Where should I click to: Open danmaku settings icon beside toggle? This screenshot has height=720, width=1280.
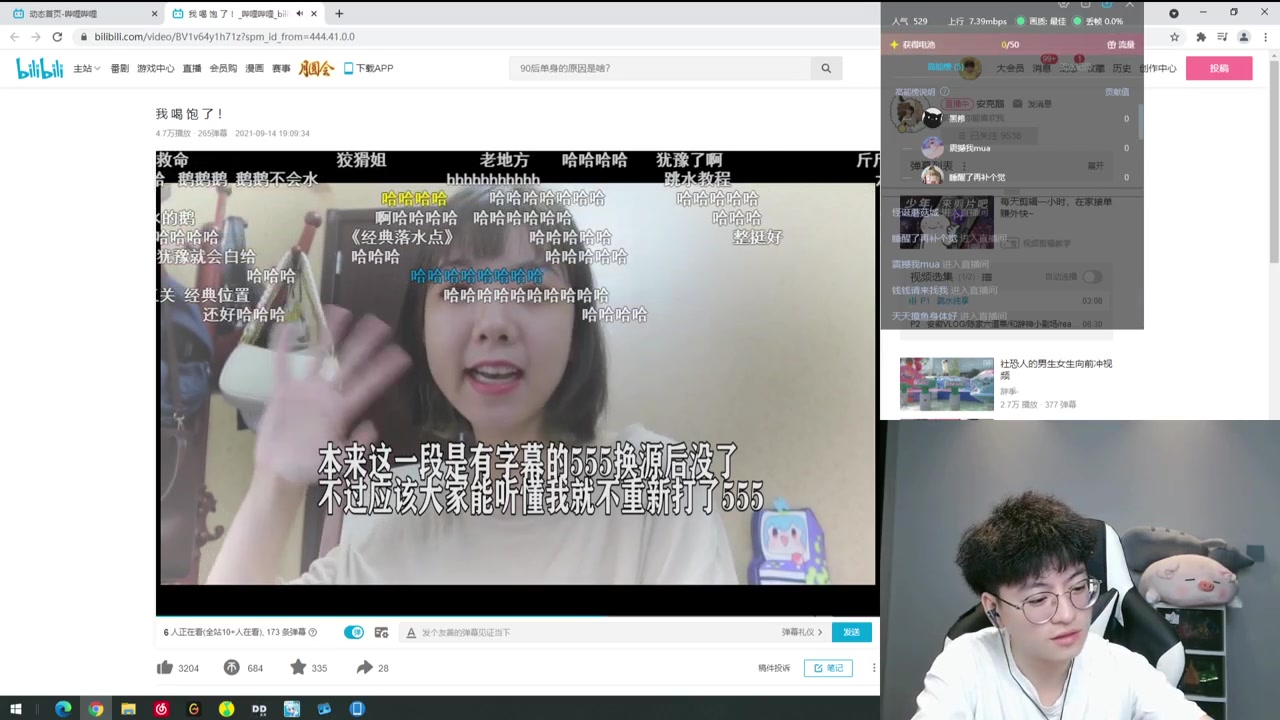(381, 632)
